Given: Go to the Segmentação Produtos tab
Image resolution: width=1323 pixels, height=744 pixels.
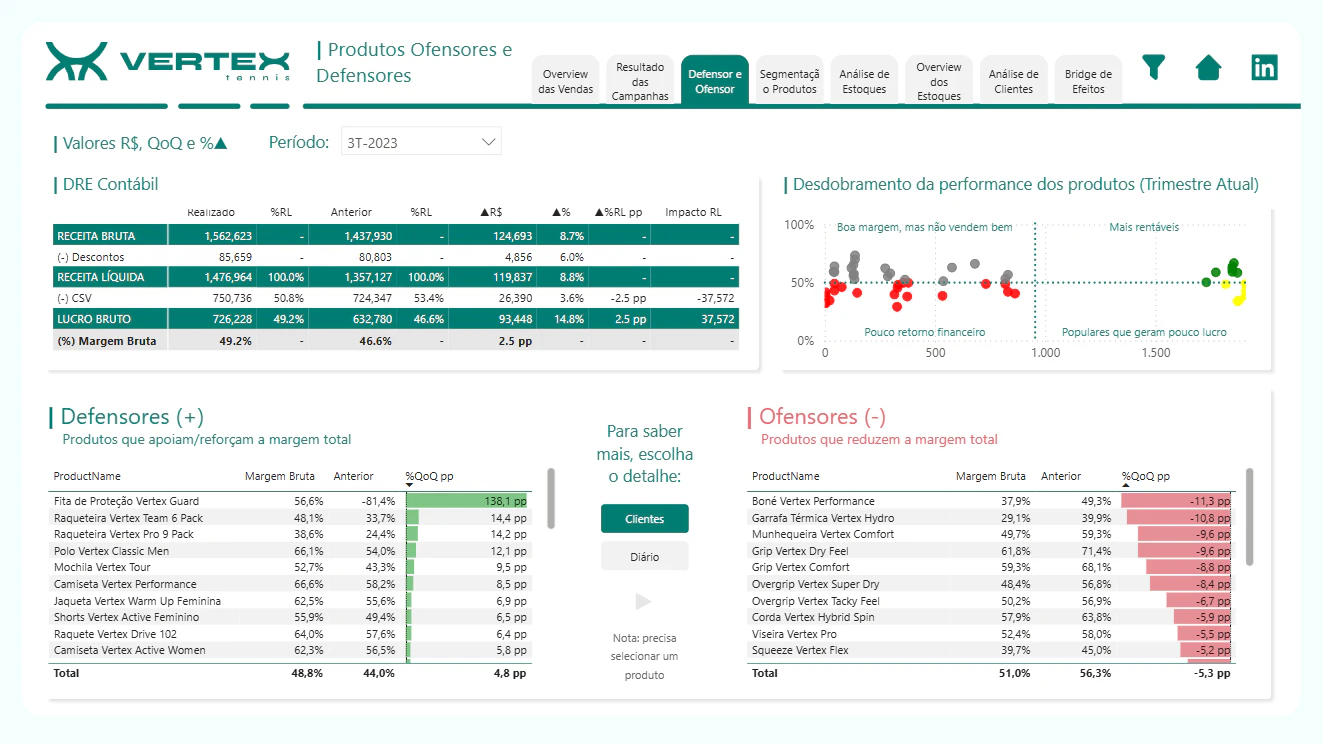Looking at the screenshot, I should [790, 81].
